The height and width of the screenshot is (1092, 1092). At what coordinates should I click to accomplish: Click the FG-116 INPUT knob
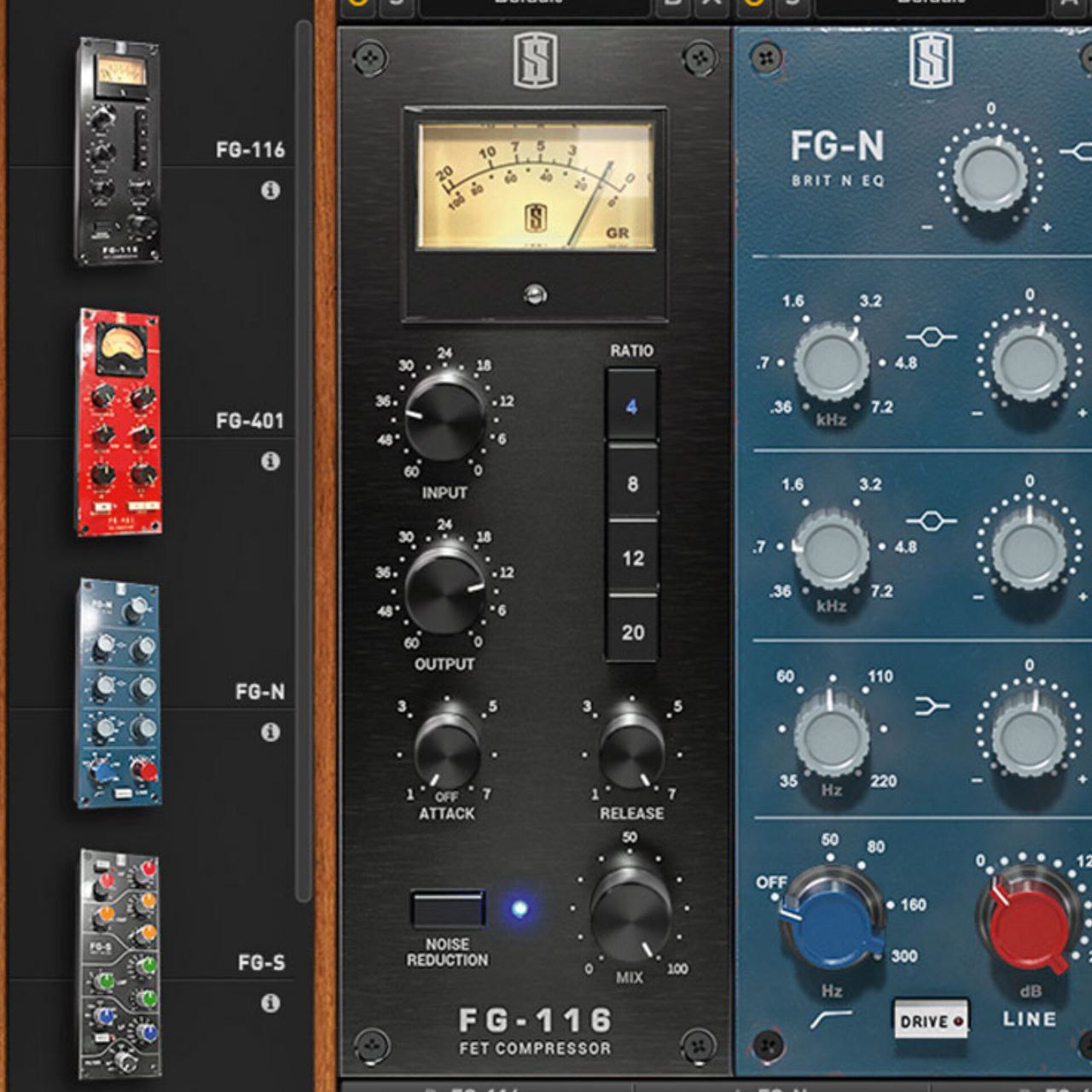click(444, 416)
